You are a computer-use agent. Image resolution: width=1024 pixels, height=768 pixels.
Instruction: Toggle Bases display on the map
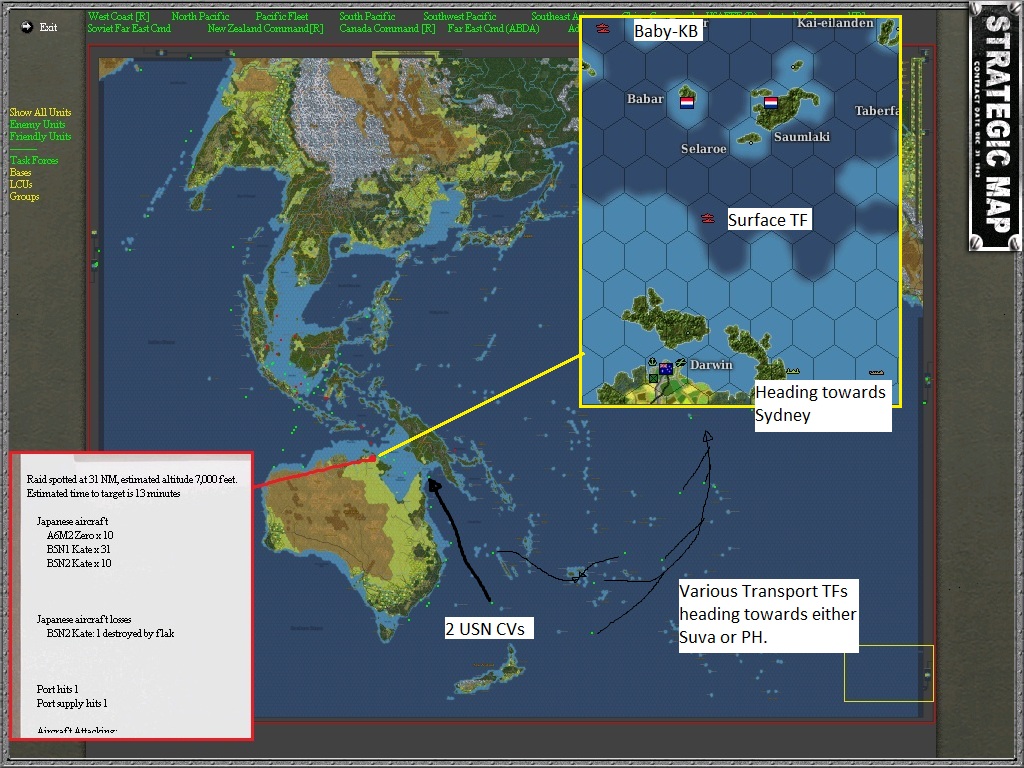20,172
